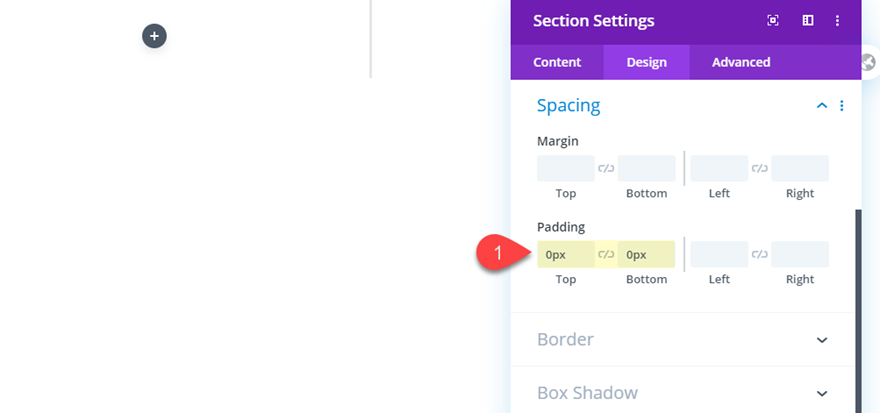Toggle padding left-right link icon
Screen dimensions: 880x413
tap(760, 255)
